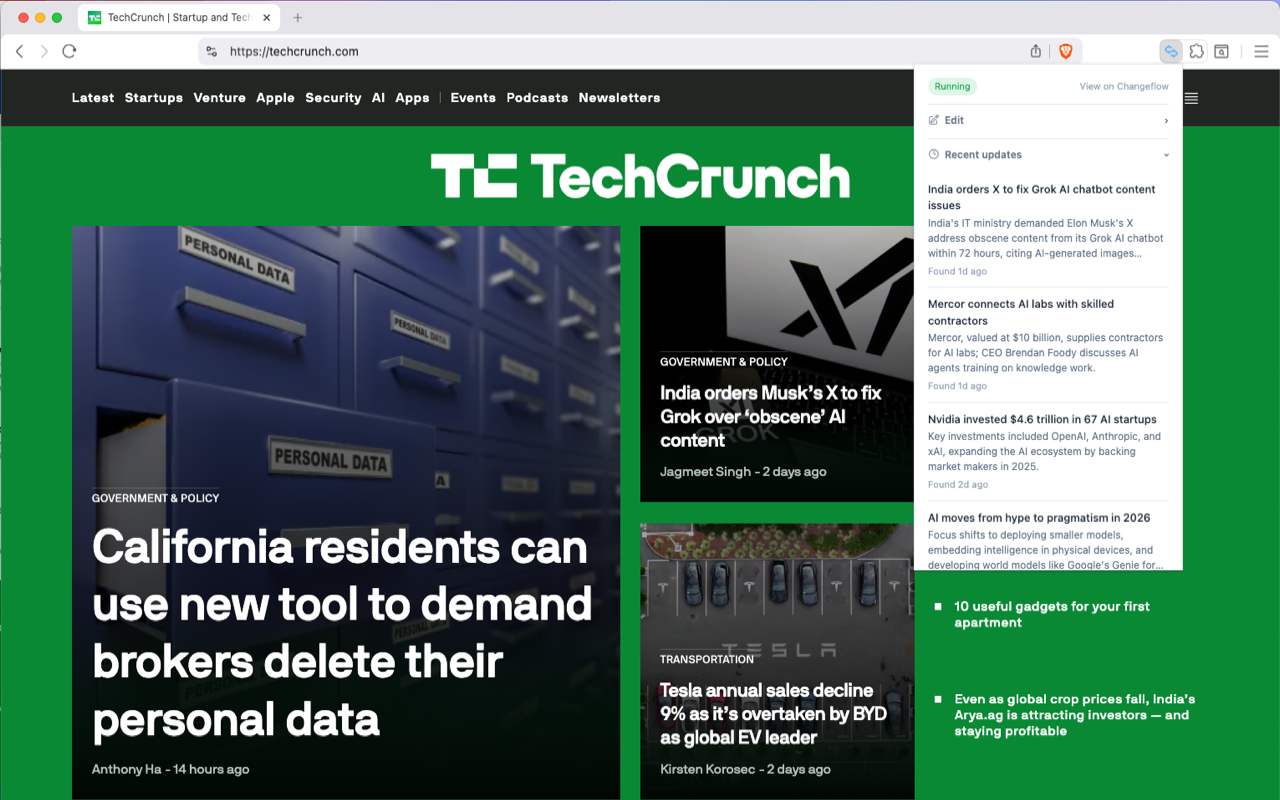
Task: Open the AI section in TechCrunch nav
Action: coord(378,97)
